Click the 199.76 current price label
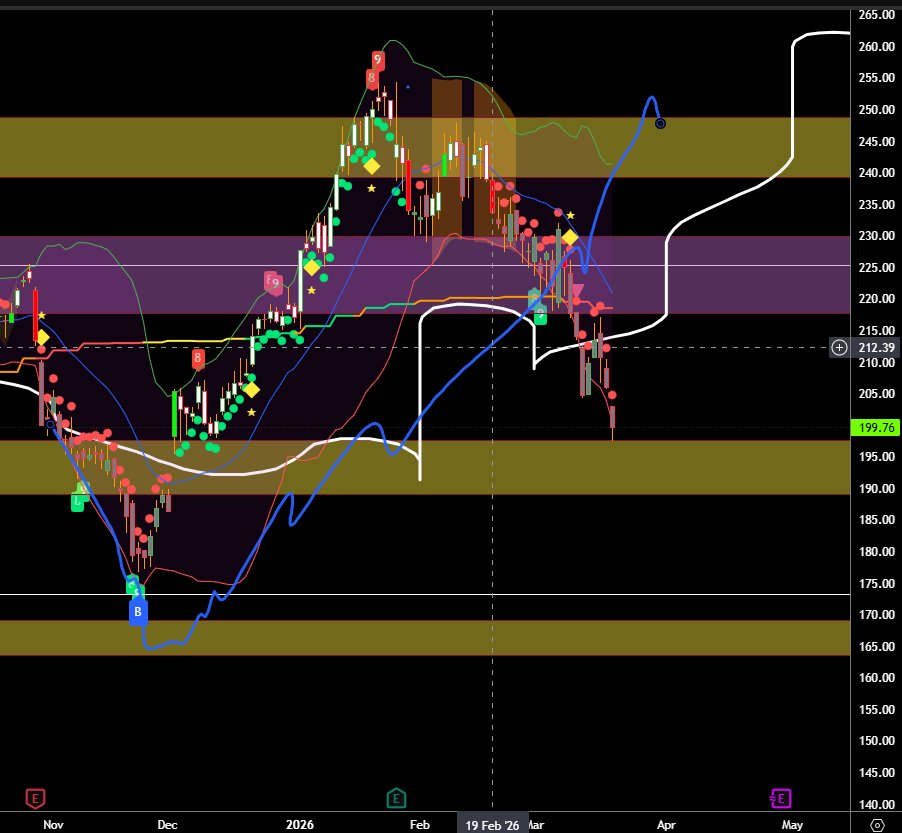Image resolution: width=902 pixels, height=833 pixels. pos(875,427)
